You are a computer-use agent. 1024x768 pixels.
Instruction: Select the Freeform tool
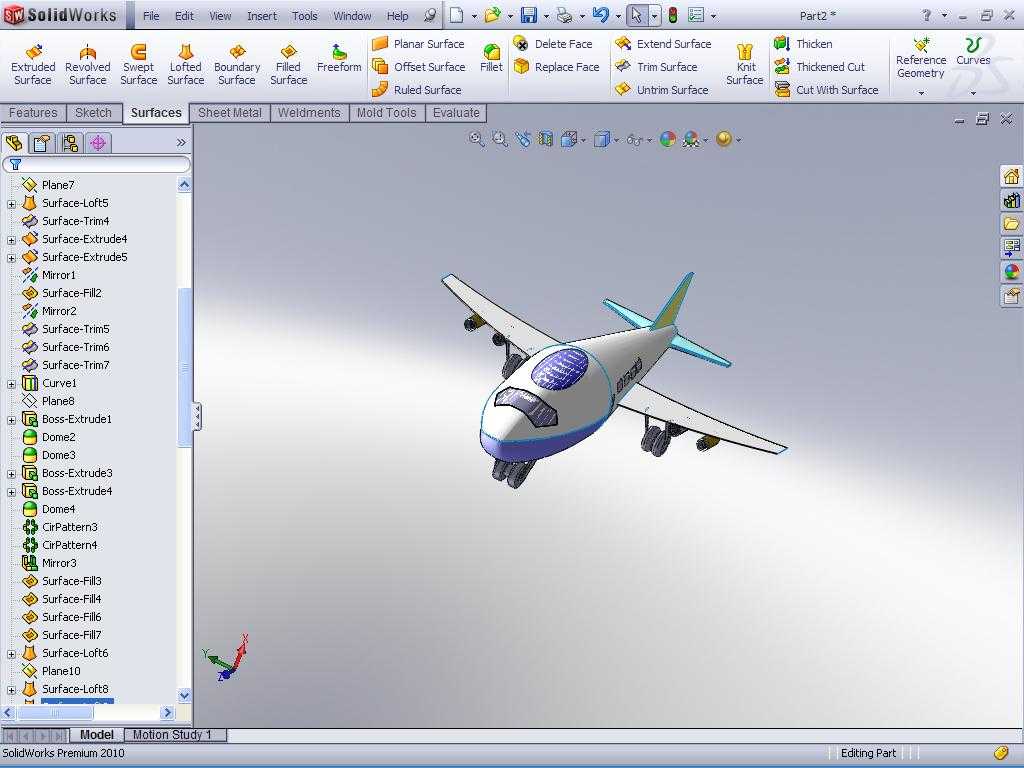(x=339, y=58)
